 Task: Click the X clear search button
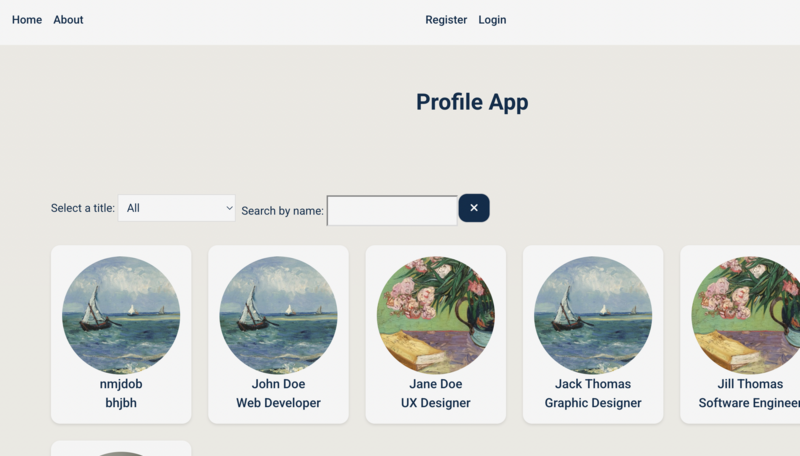coord(474,208)
